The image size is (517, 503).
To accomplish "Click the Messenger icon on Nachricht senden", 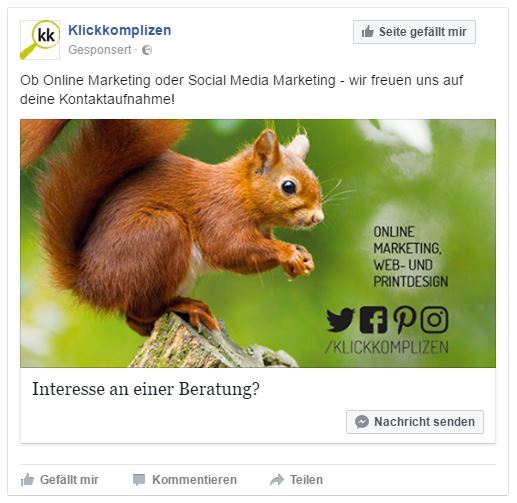I will pyautogui.click(x=362, y=422).
